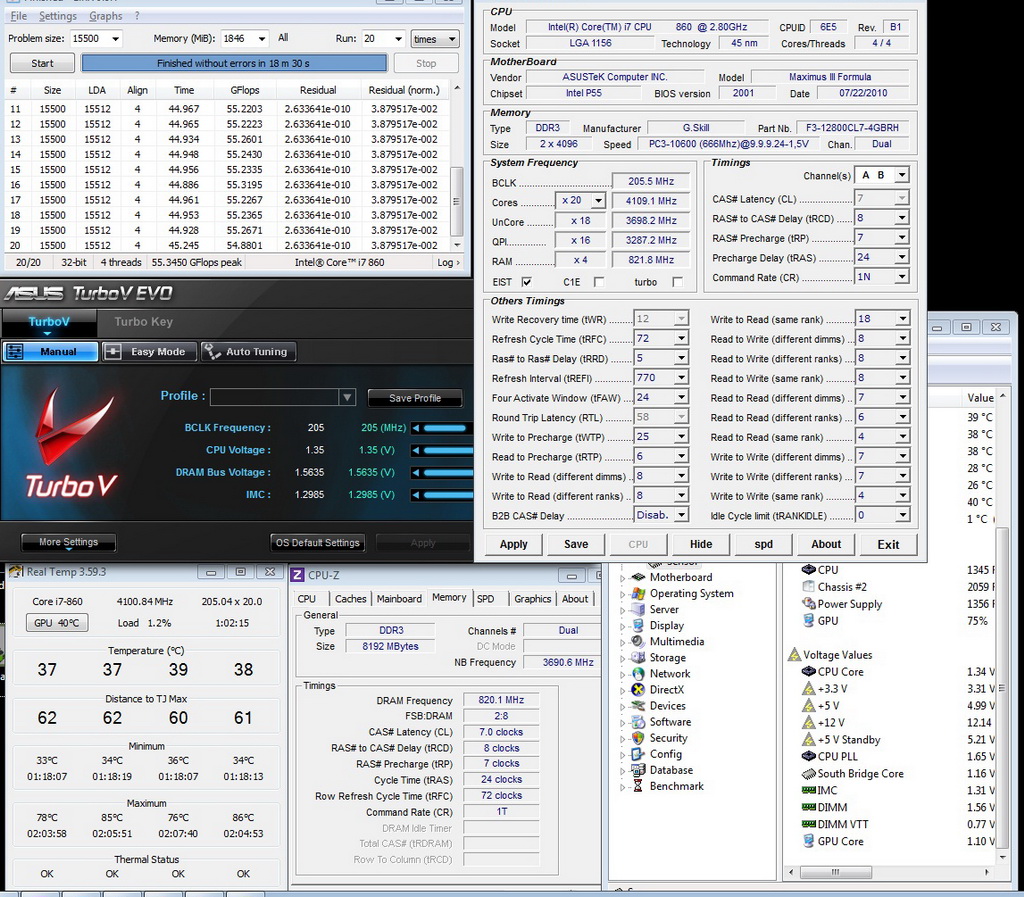Click the Save button in the timings tool
1024x897 pixels.
576,544
